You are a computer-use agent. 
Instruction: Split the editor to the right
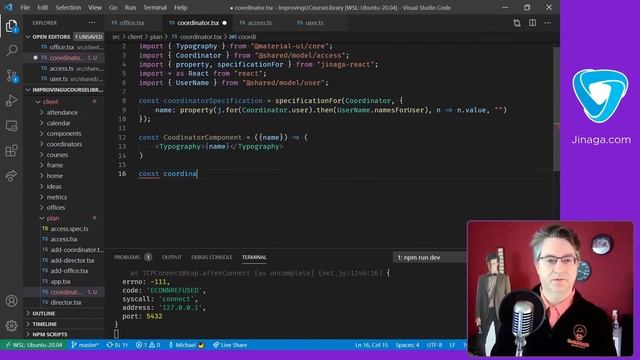[x=532, y=23]
